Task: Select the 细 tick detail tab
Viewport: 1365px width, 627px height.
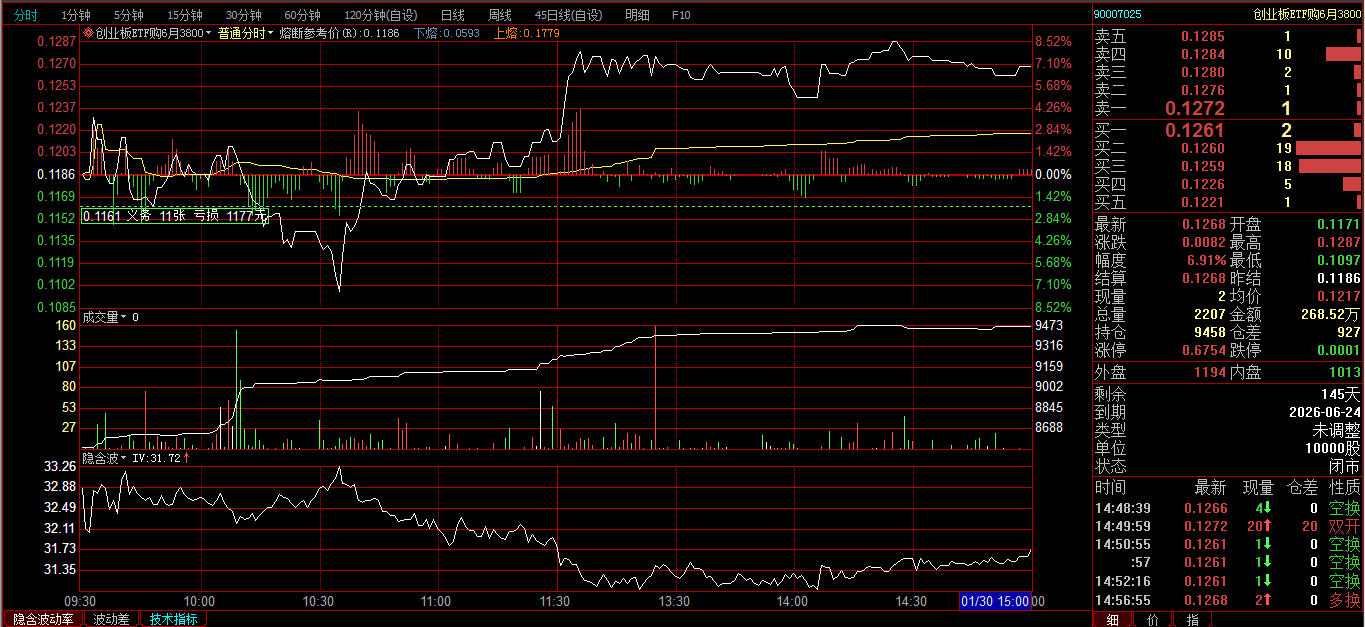Action: coord(1113,620)
